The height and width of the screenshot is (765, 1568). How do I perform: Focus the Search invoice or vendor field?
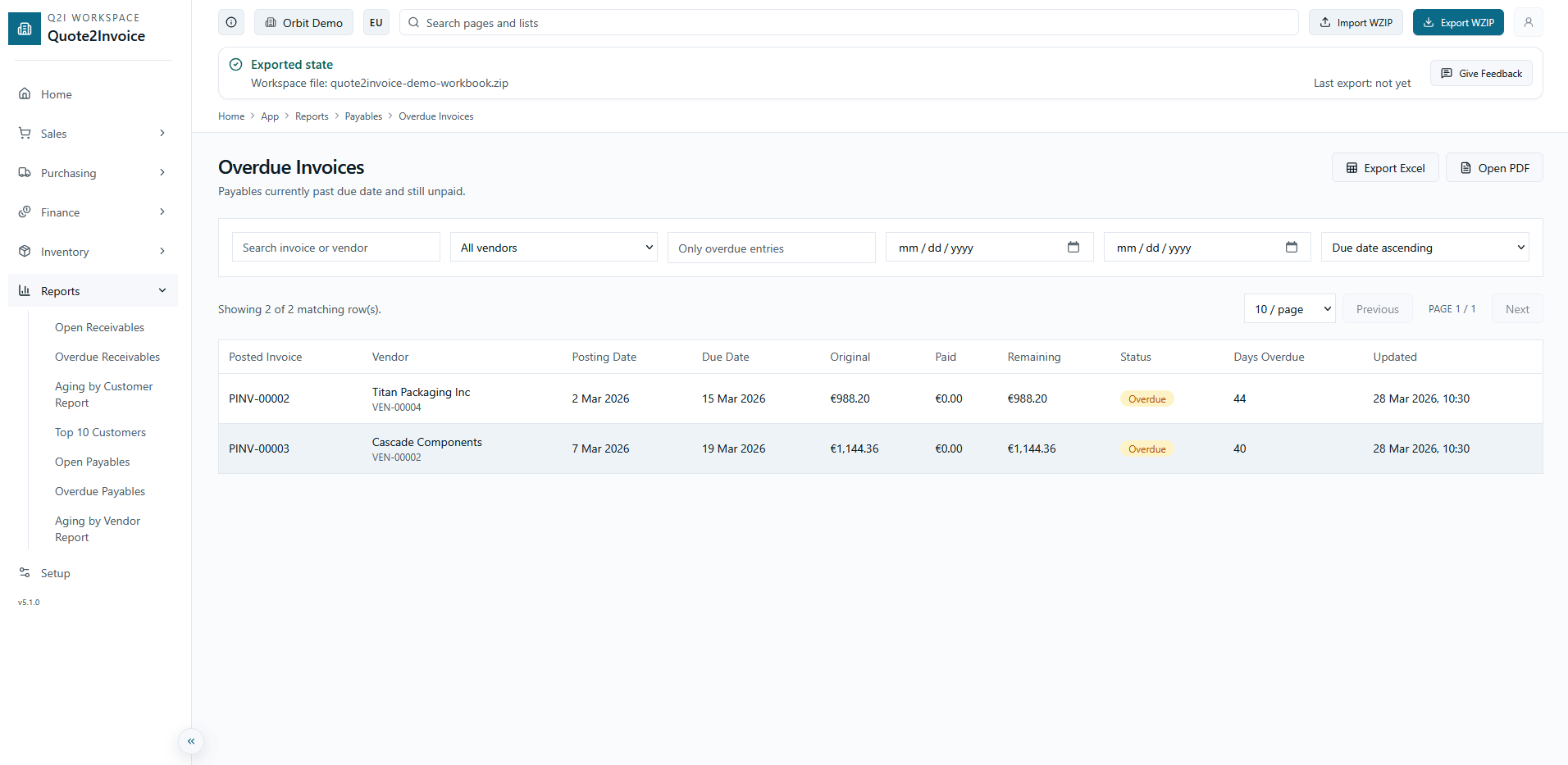click(335, 248)
